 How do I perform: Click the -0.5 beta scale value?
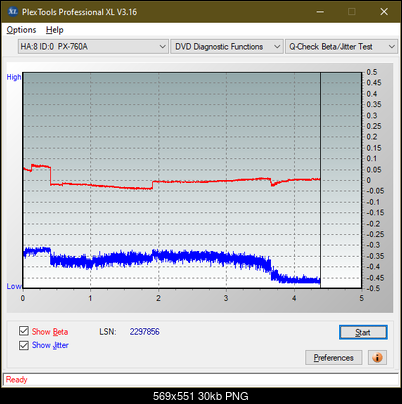[x=373, y=288]
